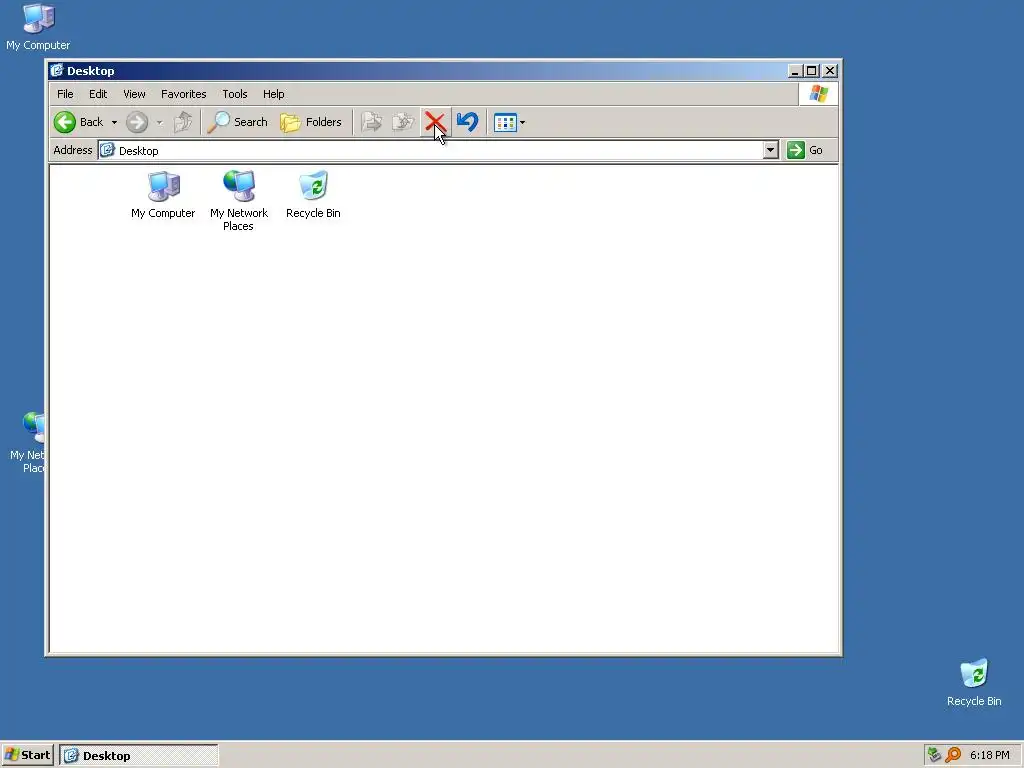Click the network tray icon
Image resolution: width=1024 pixels, height=768 pixels.
click(x=935, y=755)
